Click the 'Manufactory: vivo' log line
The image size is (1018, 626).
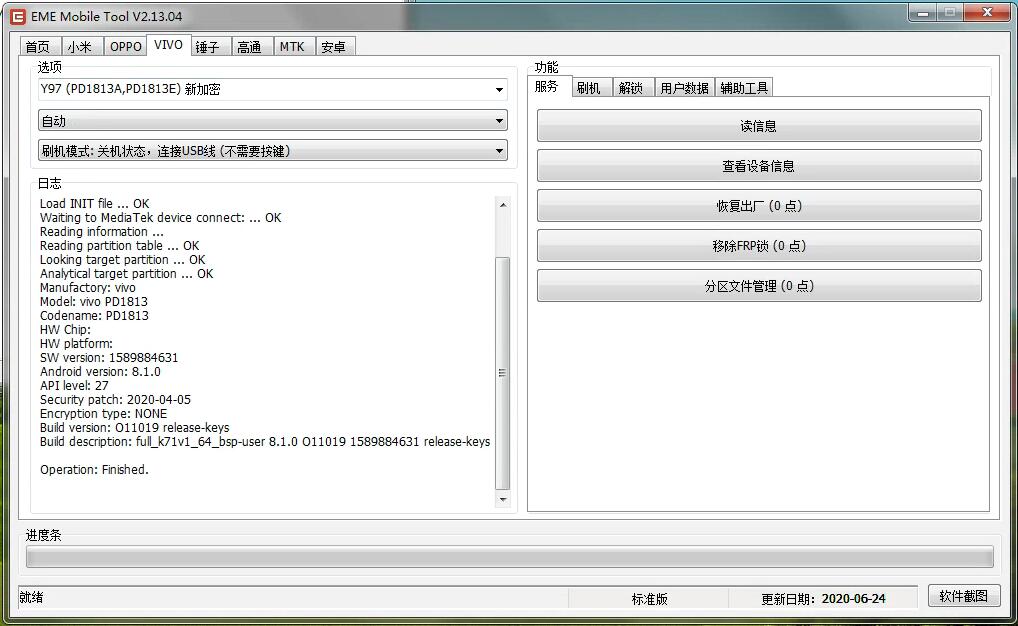tap(88, 288)
